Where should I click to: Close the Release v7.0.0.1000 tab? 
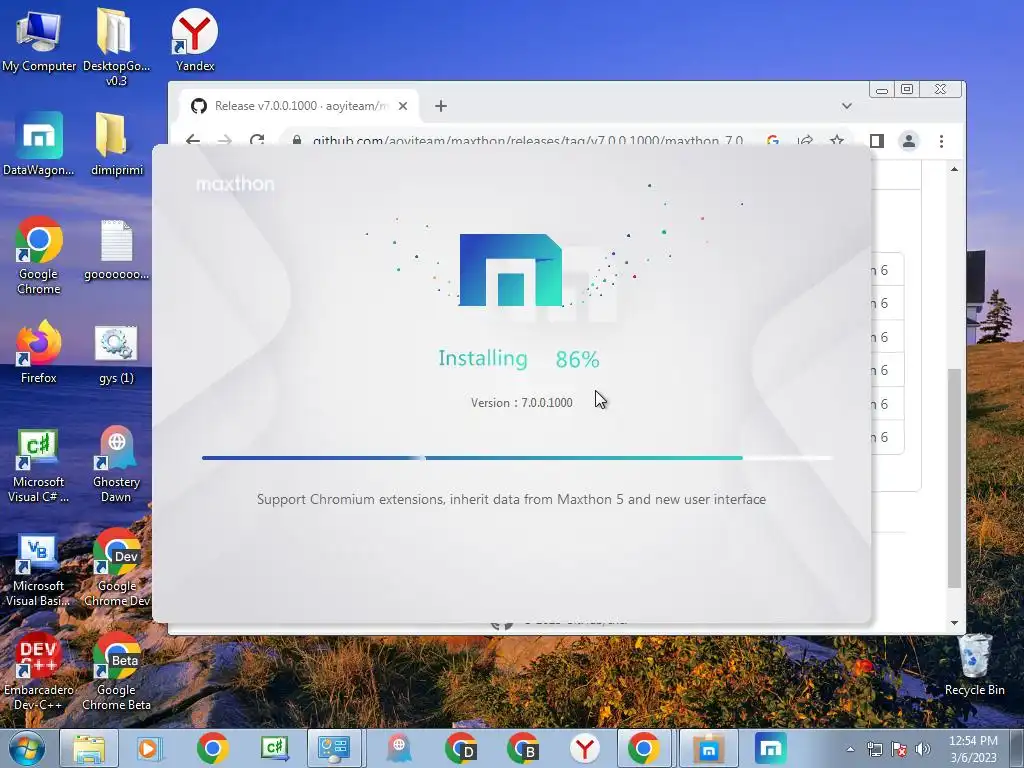click(x=403, y=106)
